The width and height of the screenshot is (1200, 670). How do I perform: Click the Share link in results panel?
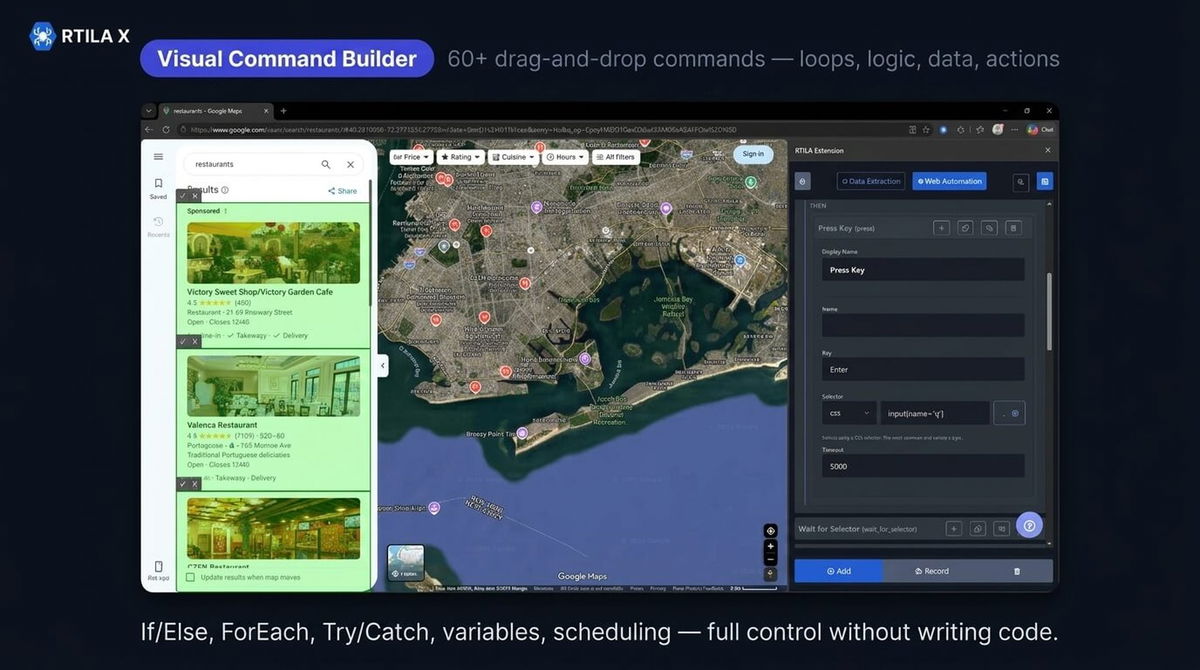pos(342,191)
